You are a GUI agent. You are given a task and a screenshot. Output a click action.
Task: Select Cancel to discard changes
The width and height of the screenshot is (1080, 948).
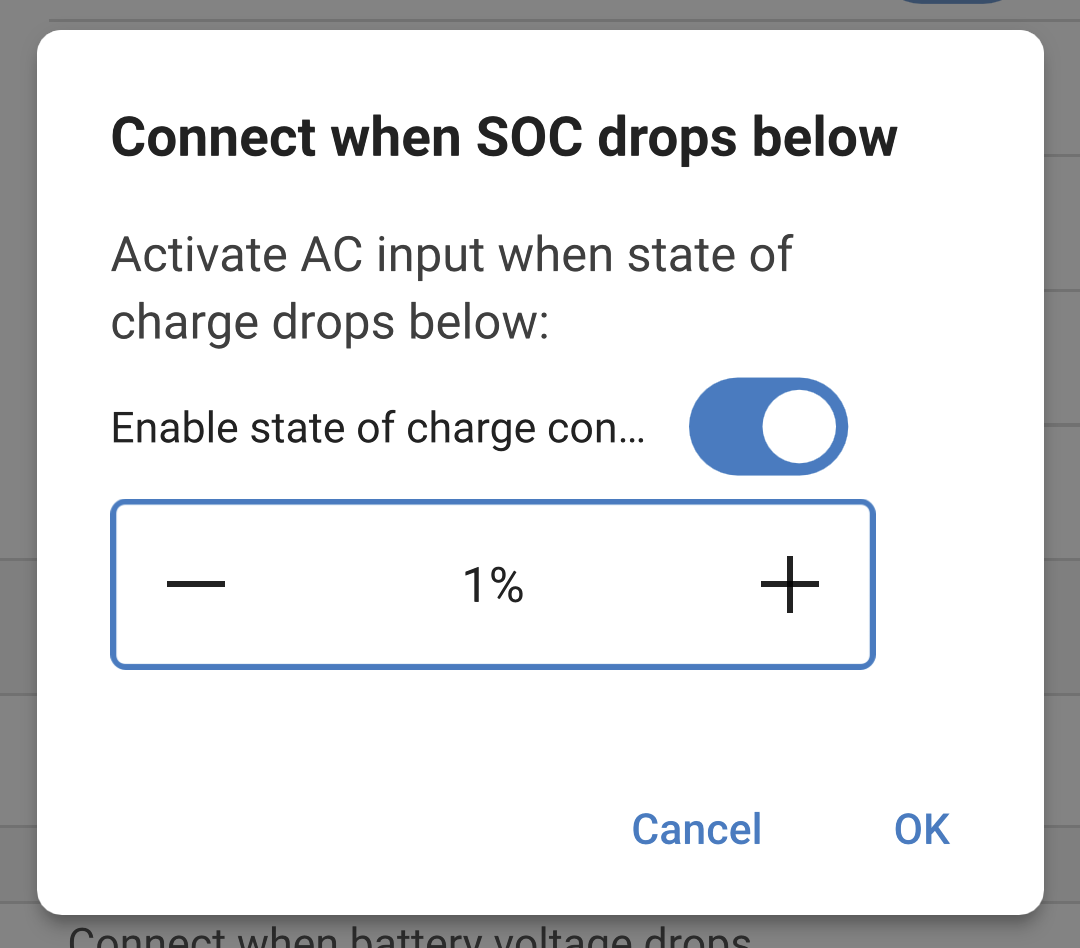point(695,829)
